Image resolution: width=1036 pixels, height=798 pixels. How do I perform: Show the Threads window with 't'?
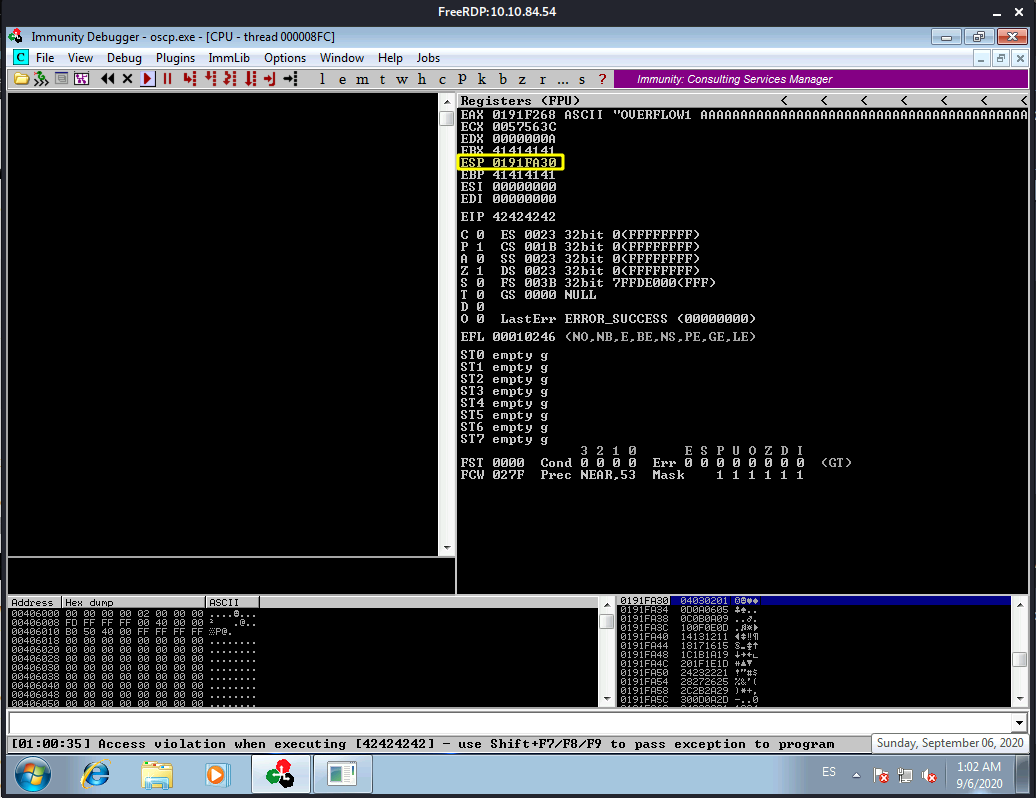[x=382, y=79]
